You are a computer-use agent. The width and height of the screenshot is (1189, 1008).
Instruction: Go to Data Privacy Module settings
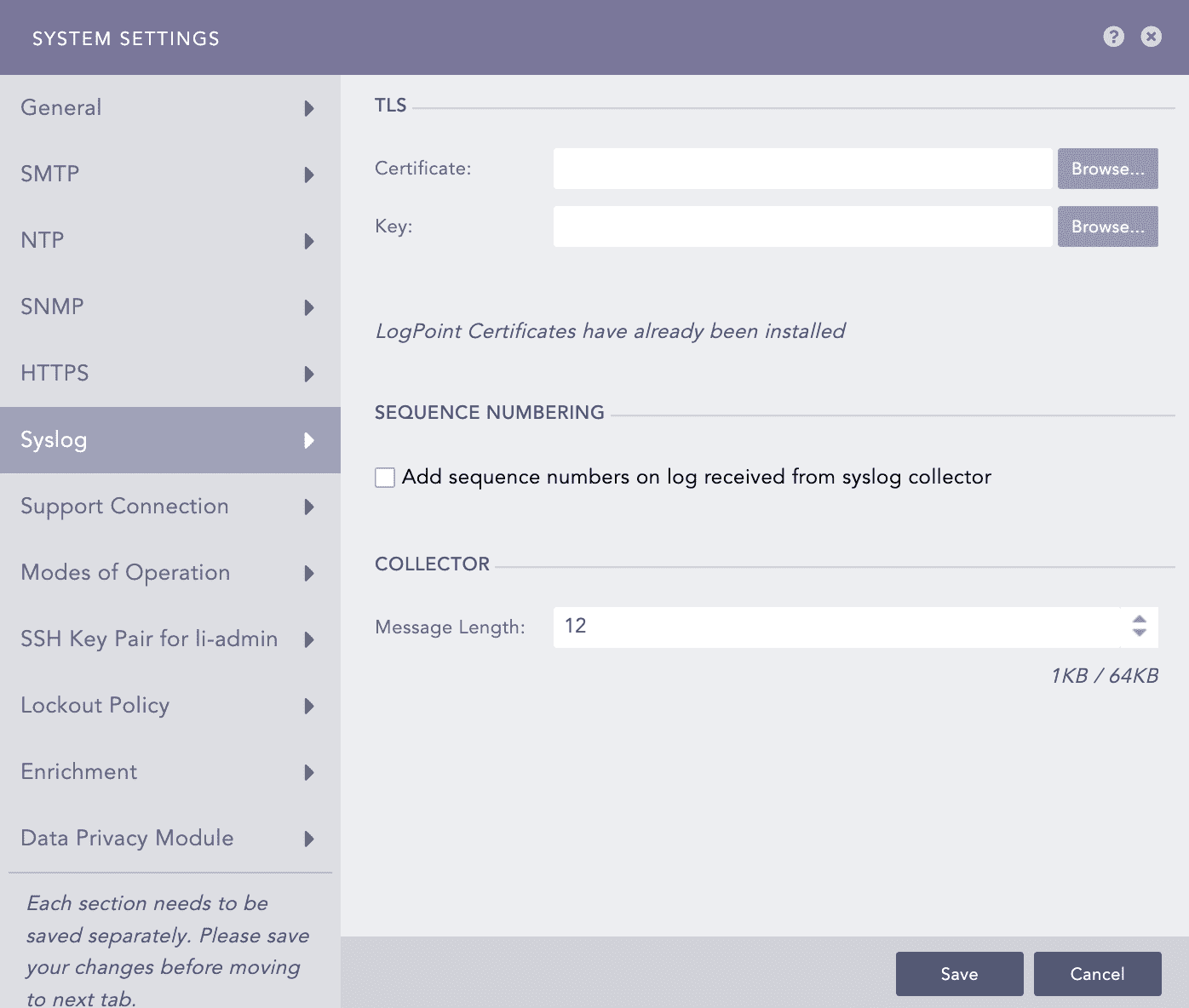tap(127, 838)
